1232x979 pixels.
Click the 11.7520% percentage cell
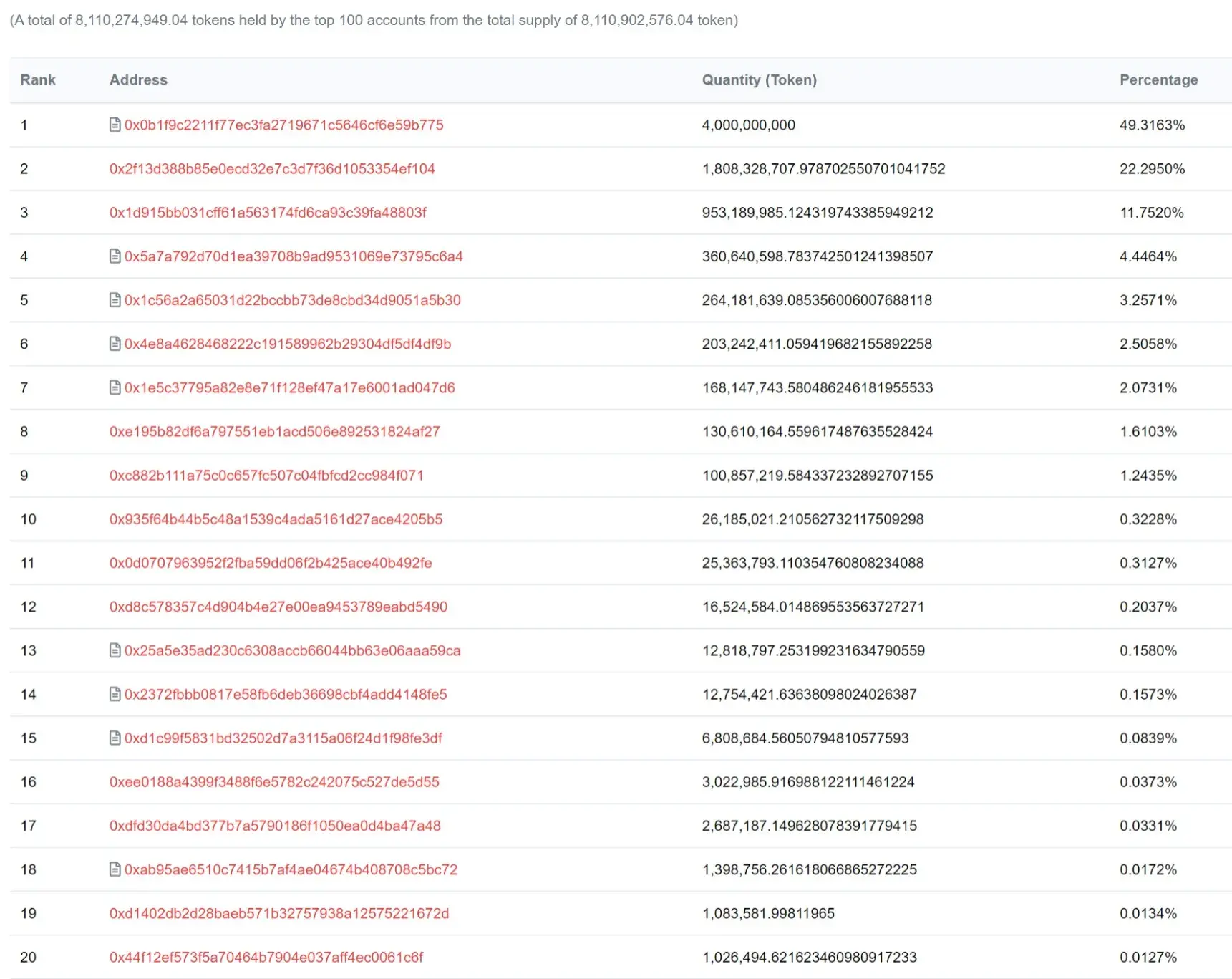point(1152,213)
